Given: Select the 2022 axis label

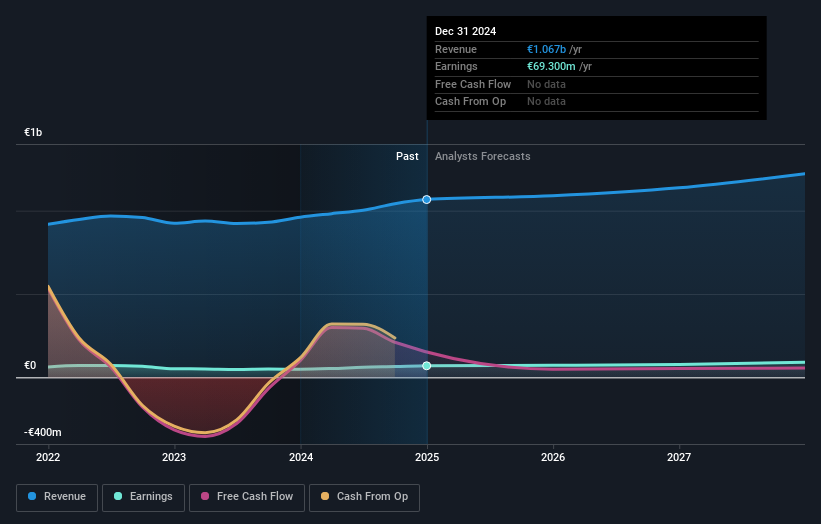Looking at the screenshot, I should [48, 458].
